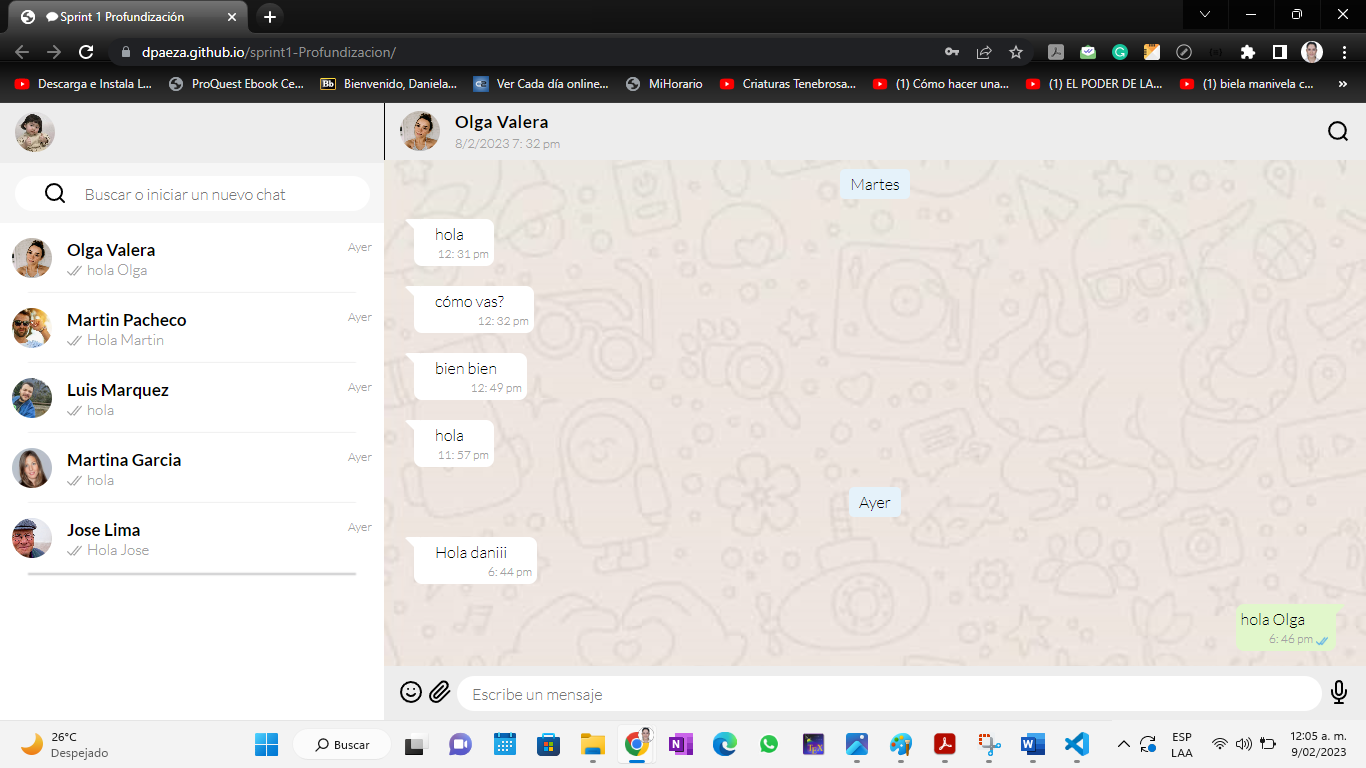
Task: Attach a file using the paperclip icon
Action: [439, 691]
